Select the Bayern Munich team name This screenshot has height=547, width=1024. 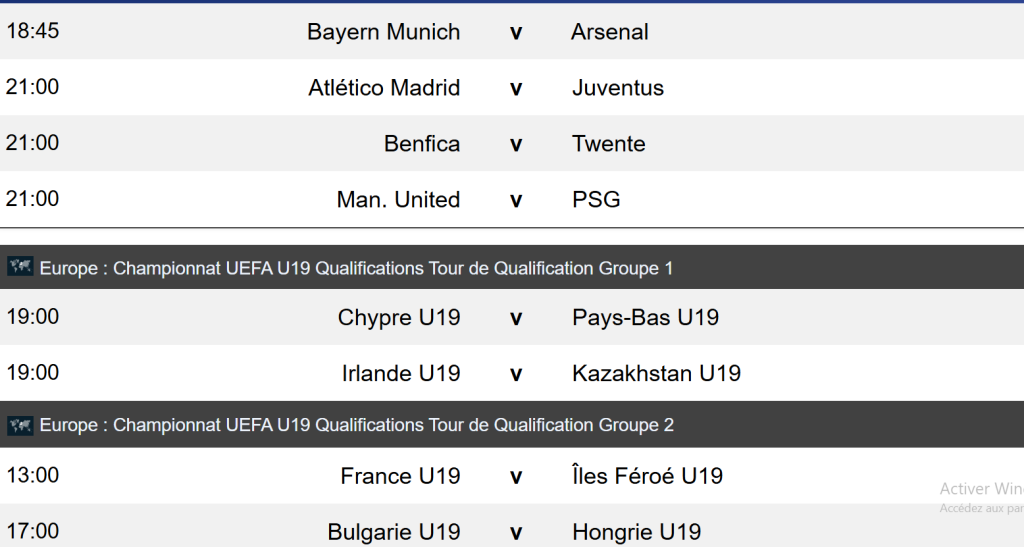click(x=383, y=32)
